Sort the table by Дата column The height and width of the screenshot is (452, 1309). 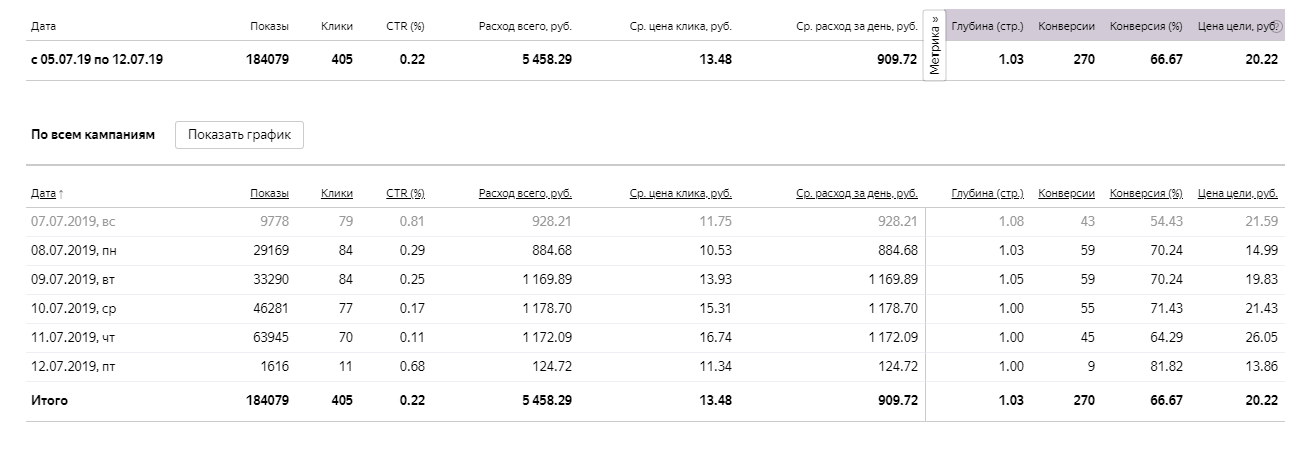(43, 193)
